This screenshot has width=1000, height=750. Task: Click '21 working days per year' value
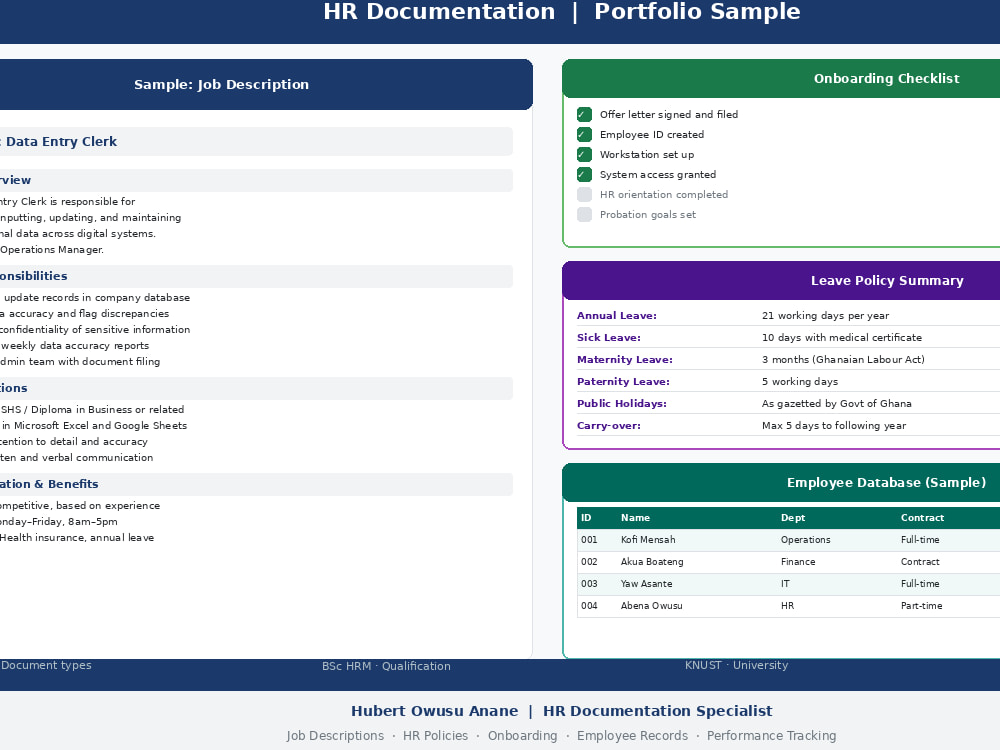click(825, 316)
